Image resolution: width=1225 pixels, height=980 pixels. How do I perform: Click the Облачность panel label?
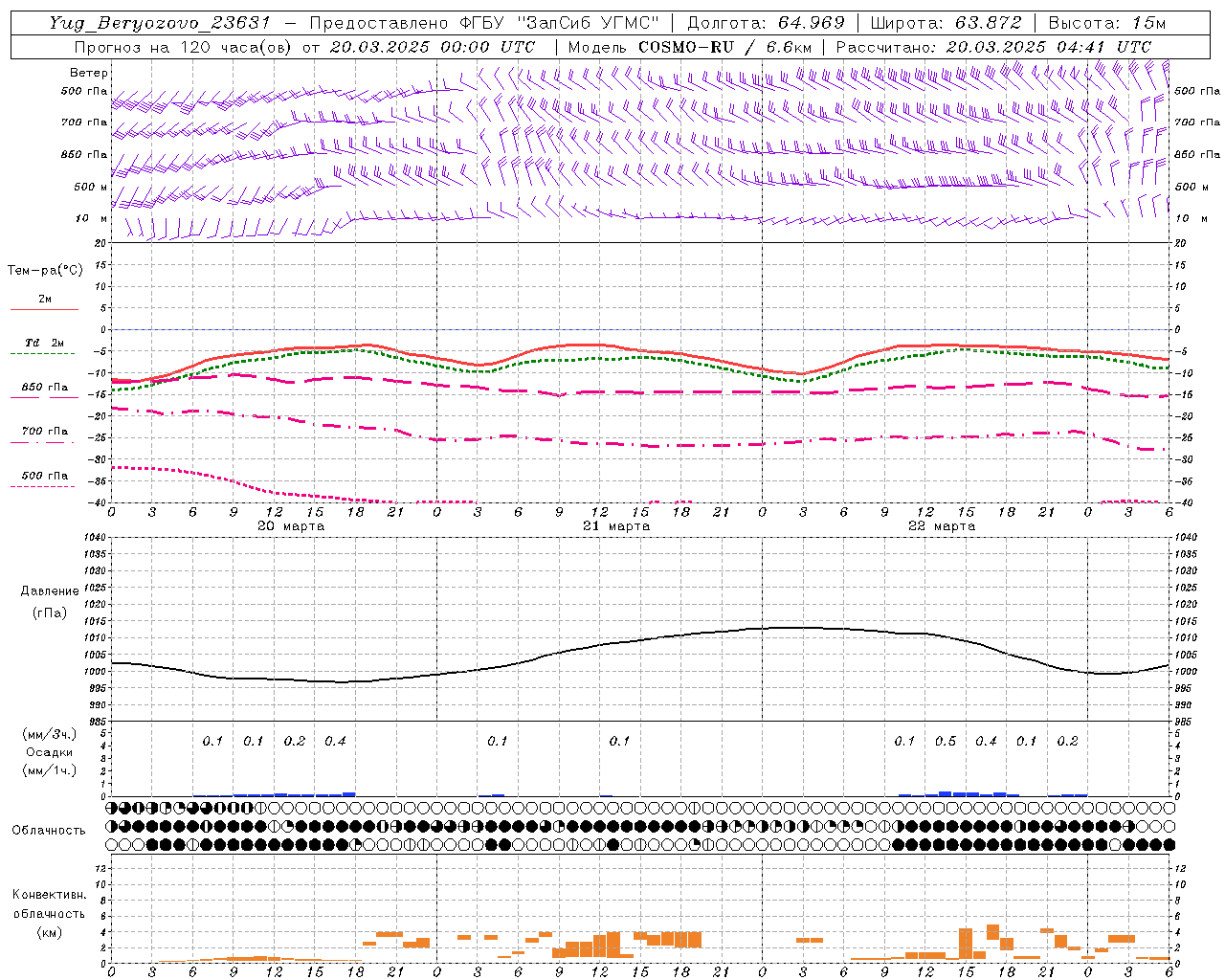click(x=49, y=831)
